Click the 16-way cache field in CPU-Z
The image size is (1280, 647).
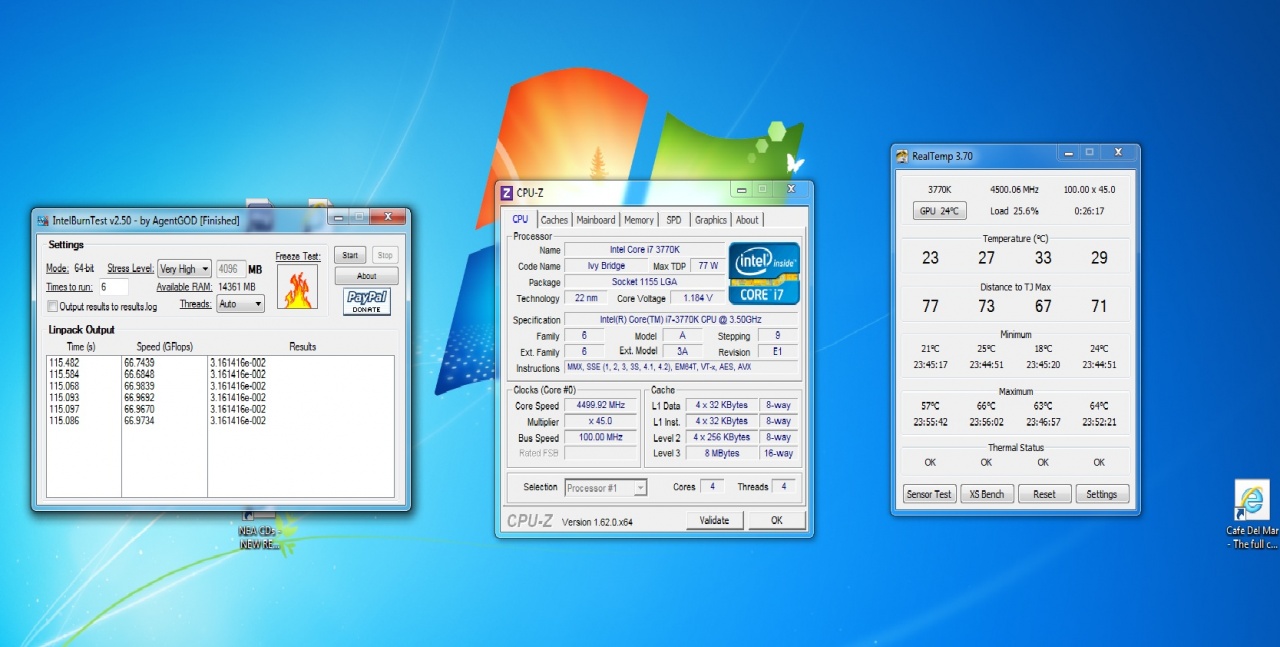point(778,454)
